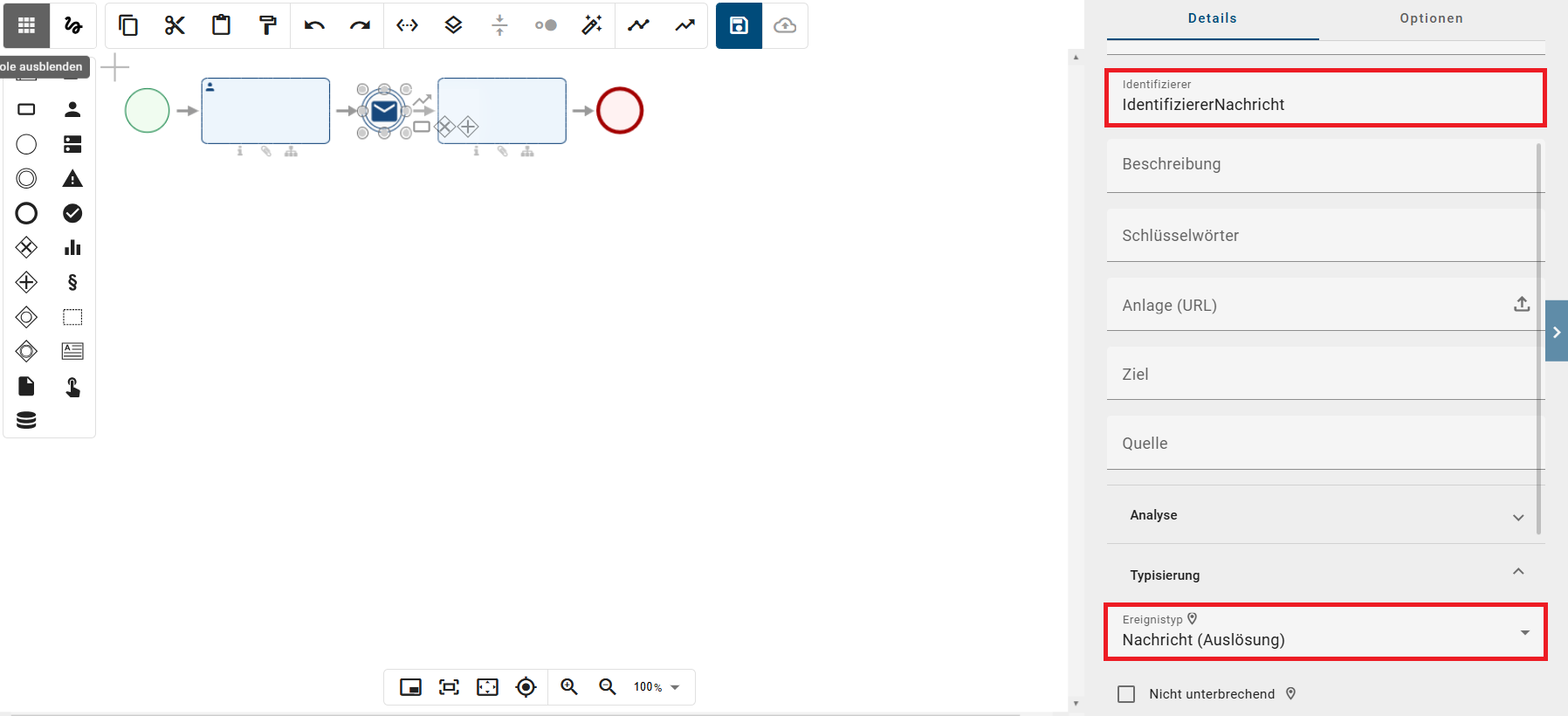Enable the Nicht unterbrechend checkbox

click(x=1126, y=694)
